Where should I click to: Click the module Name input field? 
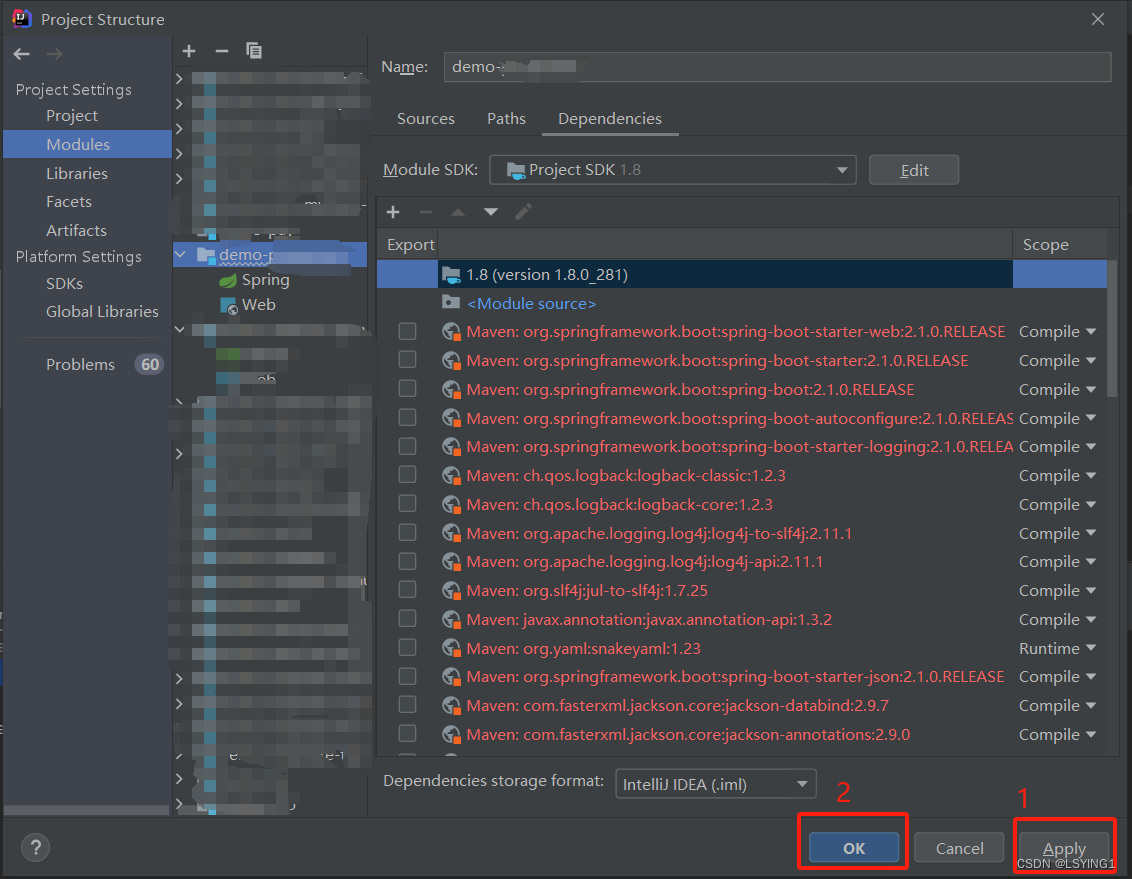click(x=778, y=66)
